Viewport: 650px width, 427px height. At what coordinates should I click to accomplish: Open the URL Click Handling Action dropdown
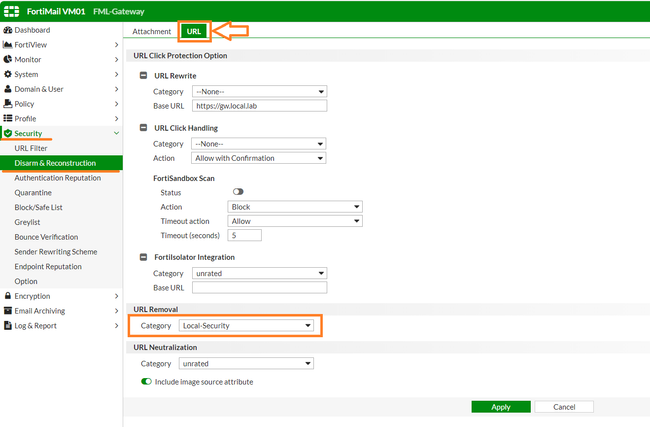258,158
